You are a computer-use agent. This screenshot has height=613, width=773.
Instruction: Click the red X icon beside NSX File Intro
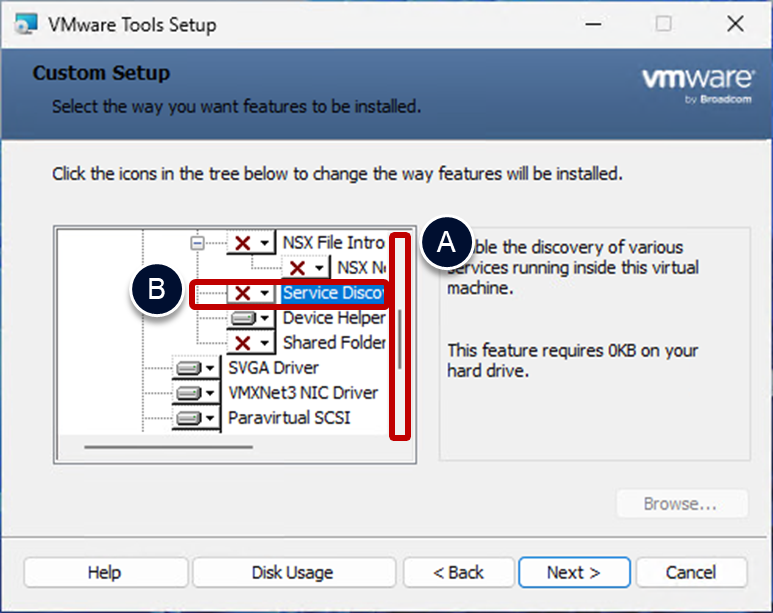click(x=242, y=243)
